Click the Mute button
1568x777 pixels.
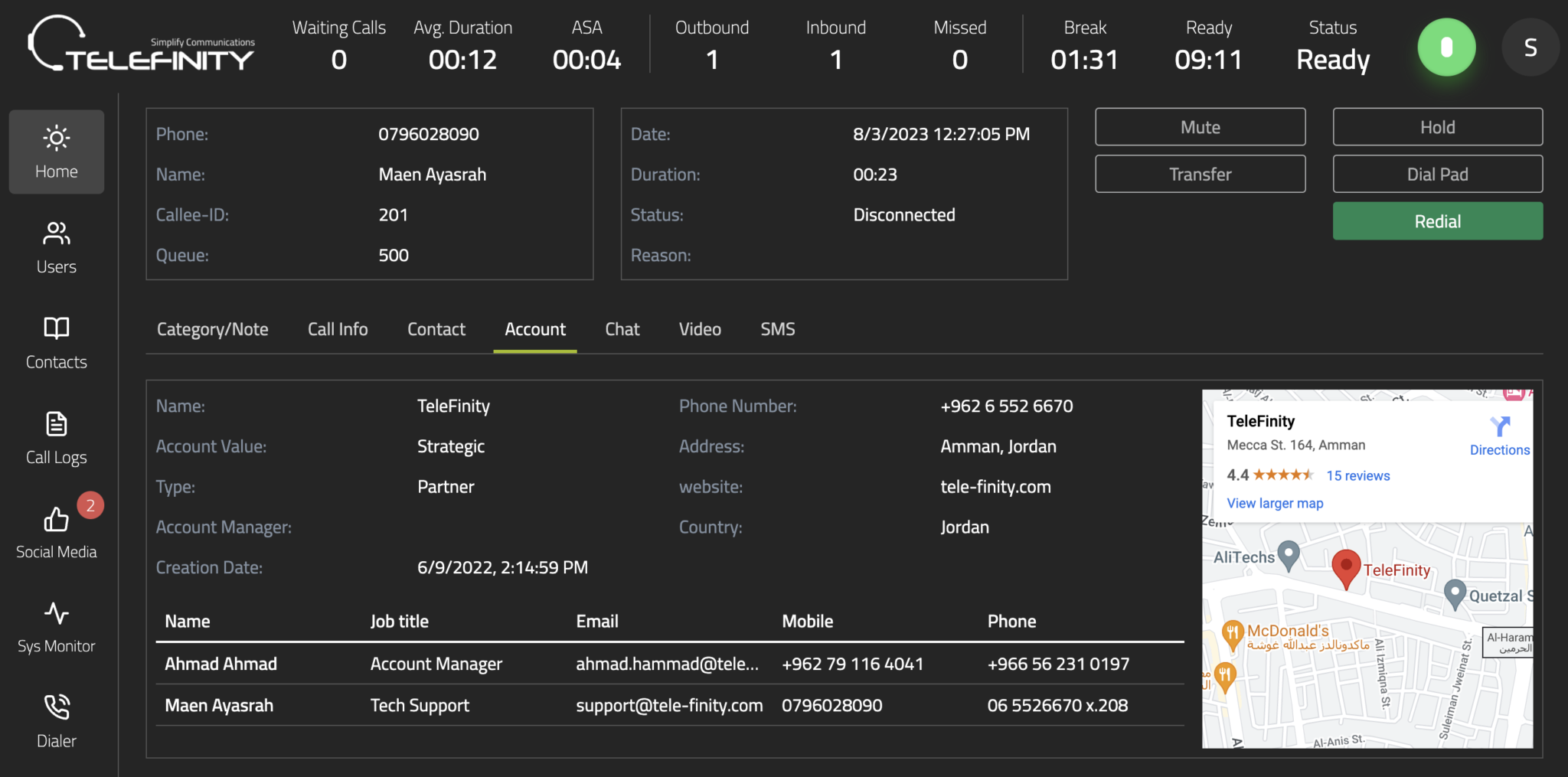[x=1200, y=127]
